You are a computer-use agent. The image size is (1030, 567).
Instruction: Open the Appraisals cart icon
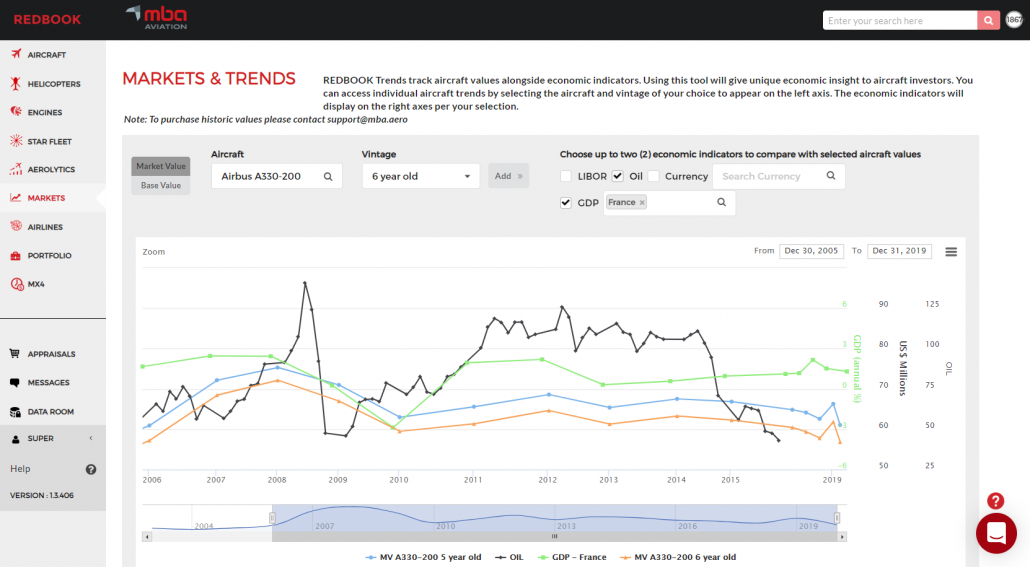14,353
